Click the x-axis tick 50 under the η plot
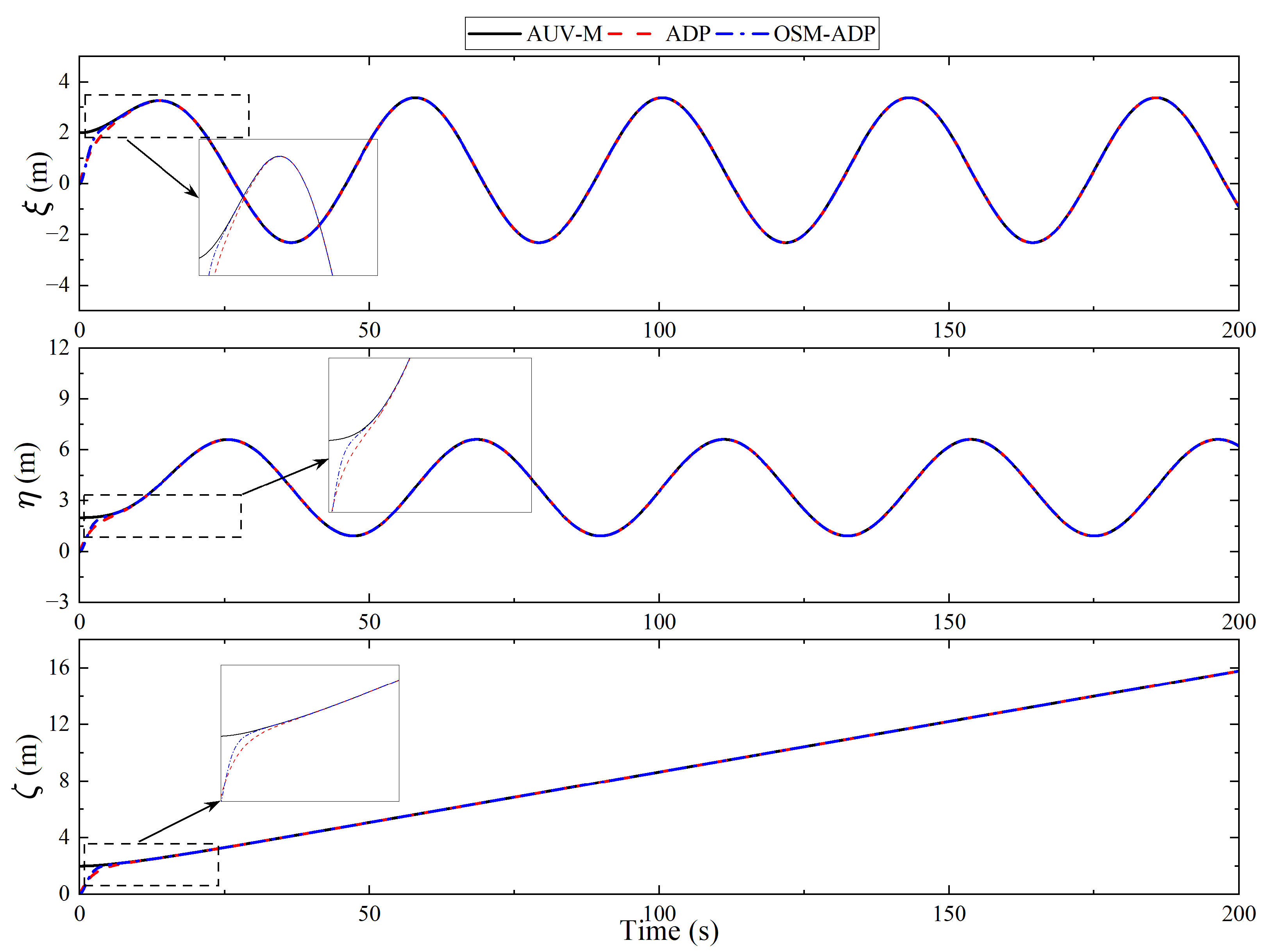The height and width of the screenshot is (952, 1262). [x=369, y=622]
